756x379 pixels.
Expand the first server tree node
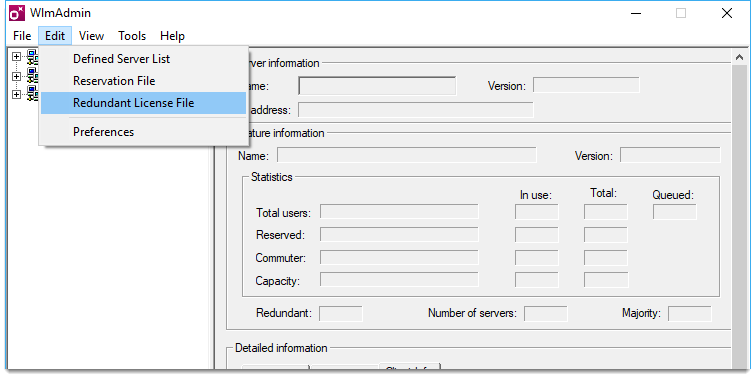[x=16, y=56]
